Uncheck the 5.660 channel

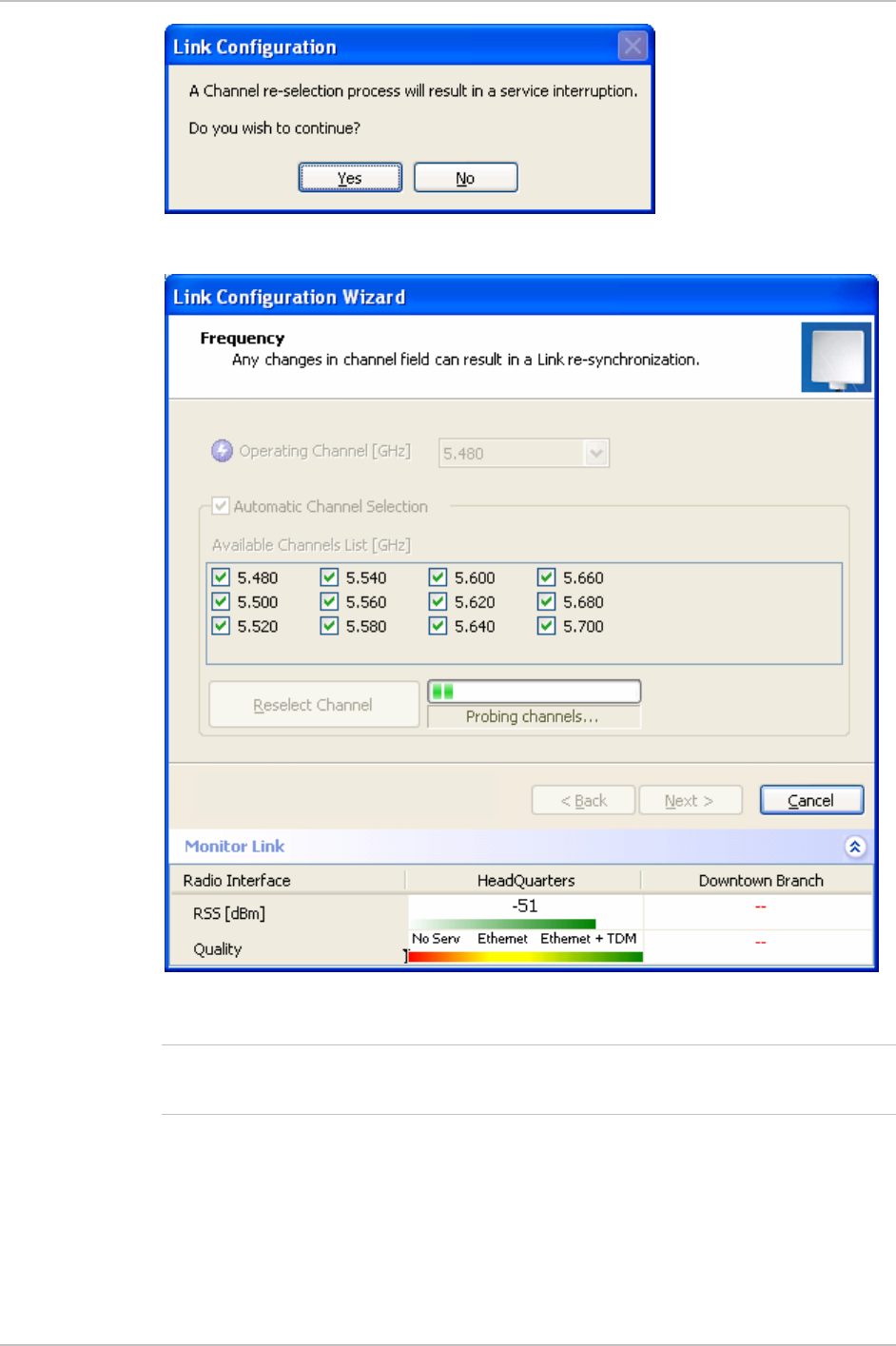click(546, 577)
